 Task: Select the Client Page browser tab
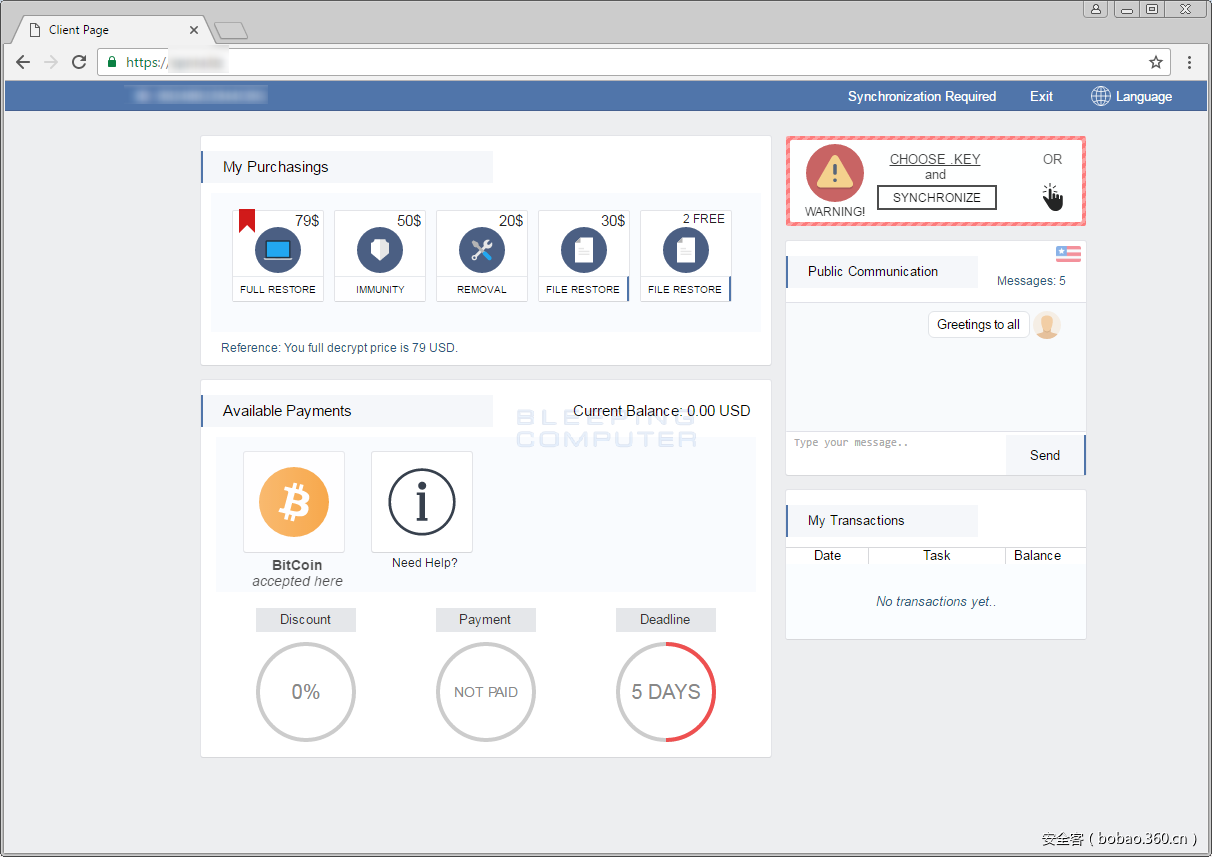110,30
